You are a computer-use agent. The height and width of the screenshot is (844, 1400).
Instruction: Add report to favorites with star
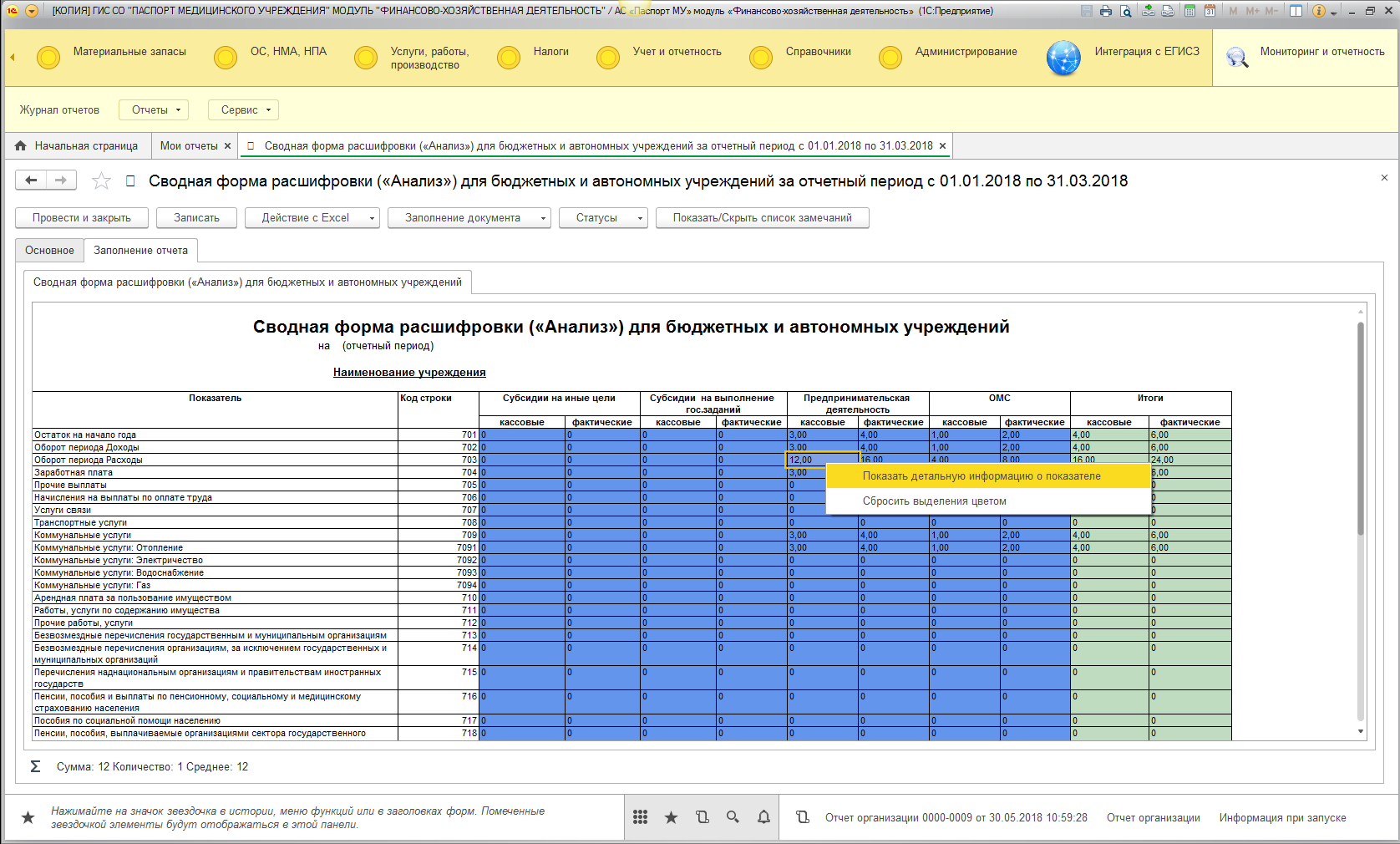click(x=101, y=180)
